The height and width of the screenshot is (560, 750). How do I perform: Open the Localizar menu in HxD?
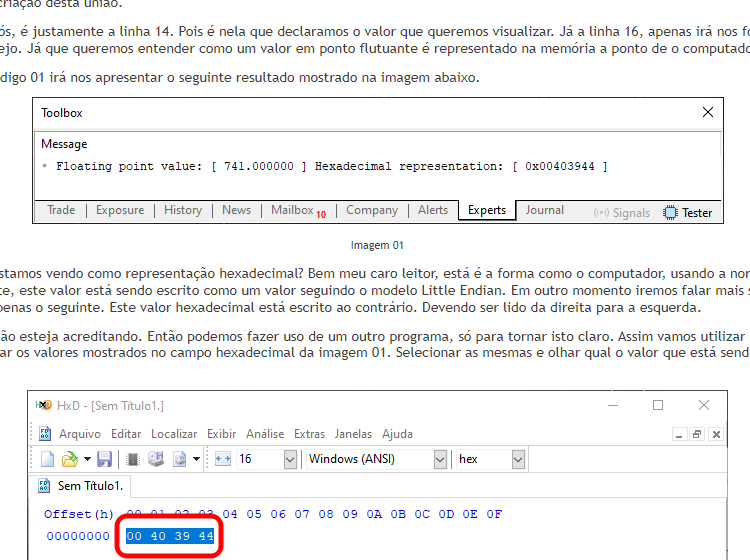pos(174,434)
